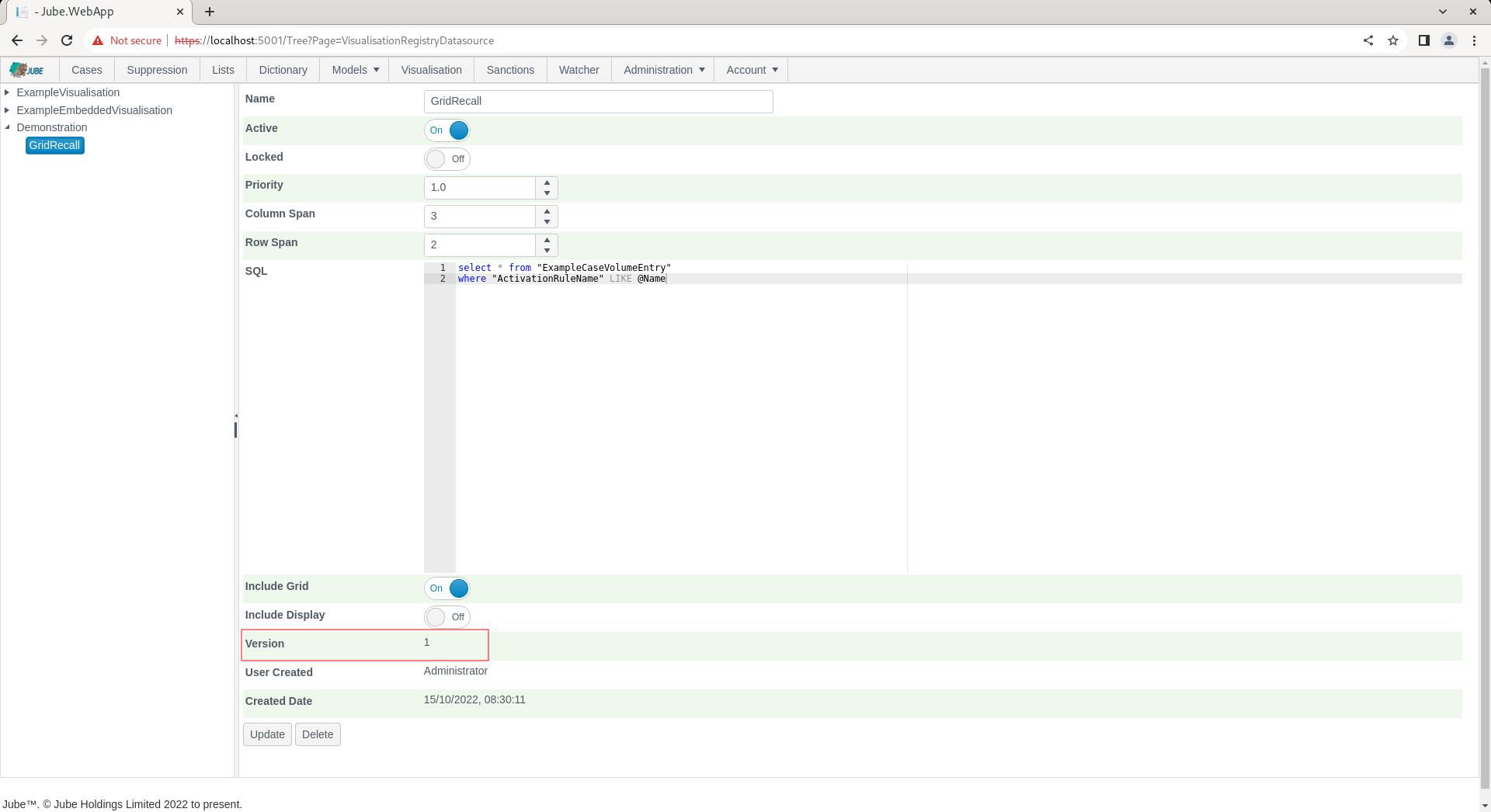1491x812 pixels.
Task: Open the Lists menu
Action: pos(223,70)
